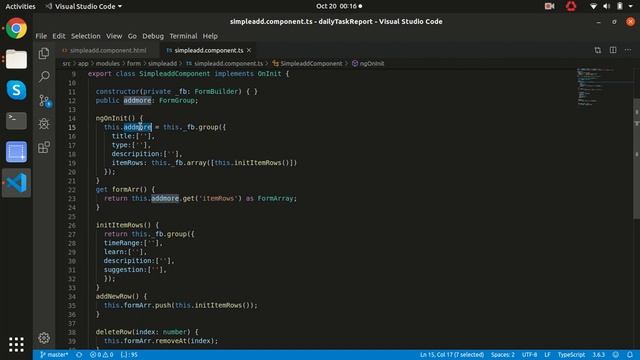The width and height of the screenshot is (640, 360).
Task: Open the Go menu
Action: coord(132,36)
